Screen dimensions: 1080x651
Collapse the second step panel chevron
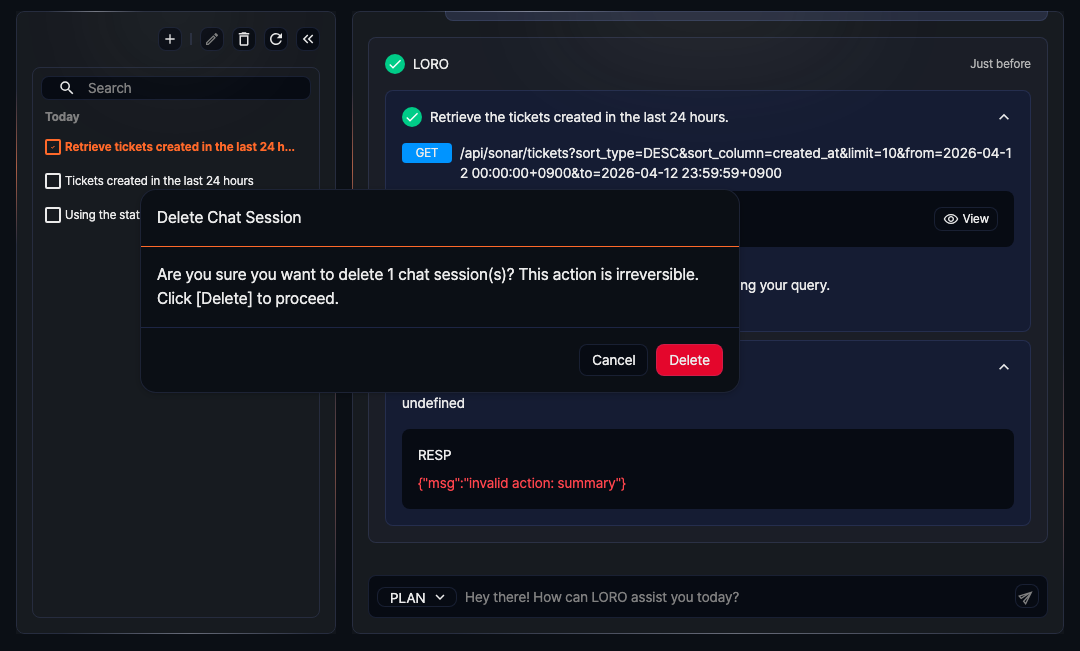[x=1004, y=367]
